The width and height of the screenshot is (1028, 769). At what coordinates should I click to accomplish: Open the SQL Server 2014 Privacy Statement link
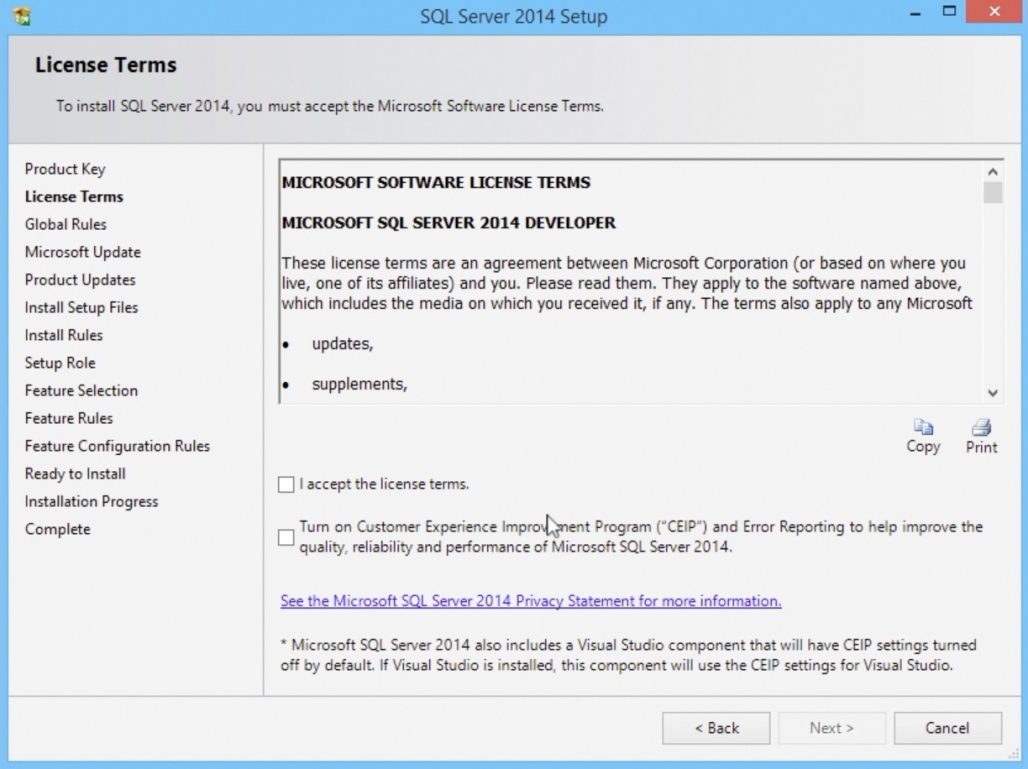(530, 601)
